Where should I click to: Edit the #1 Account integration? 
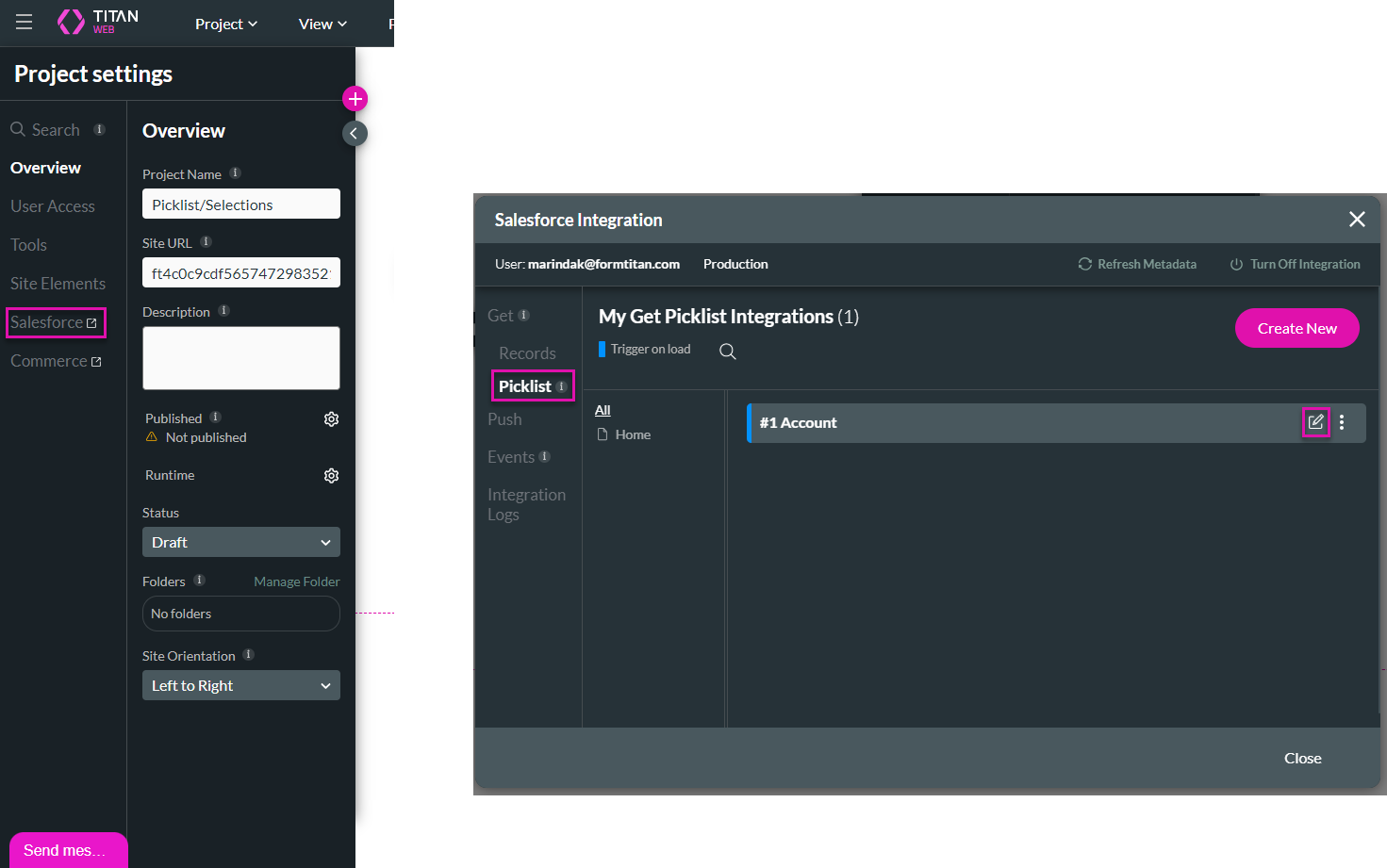pos(1316,422)
